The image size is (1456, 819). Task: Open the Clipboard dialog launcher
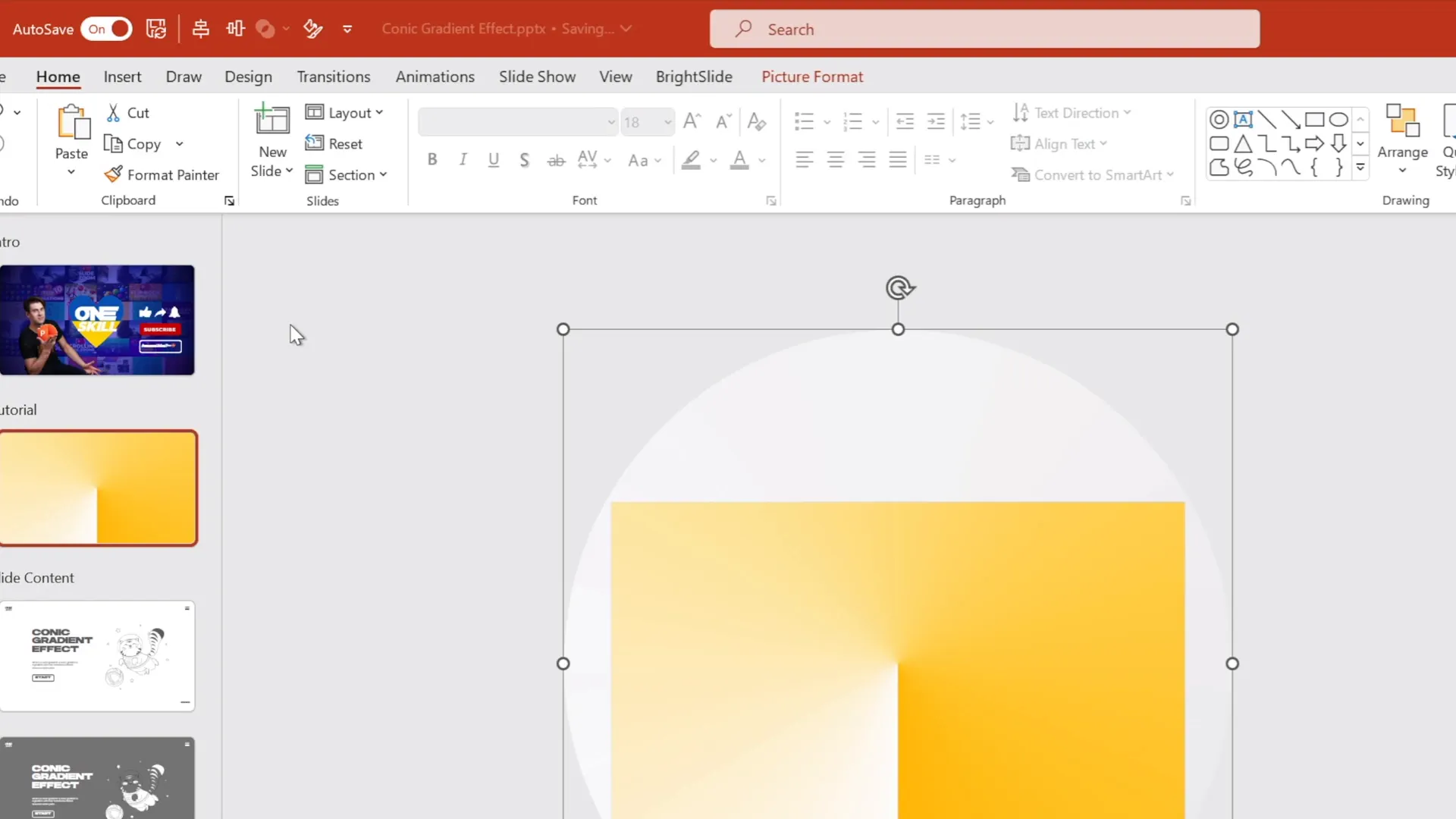click(229, 201)
